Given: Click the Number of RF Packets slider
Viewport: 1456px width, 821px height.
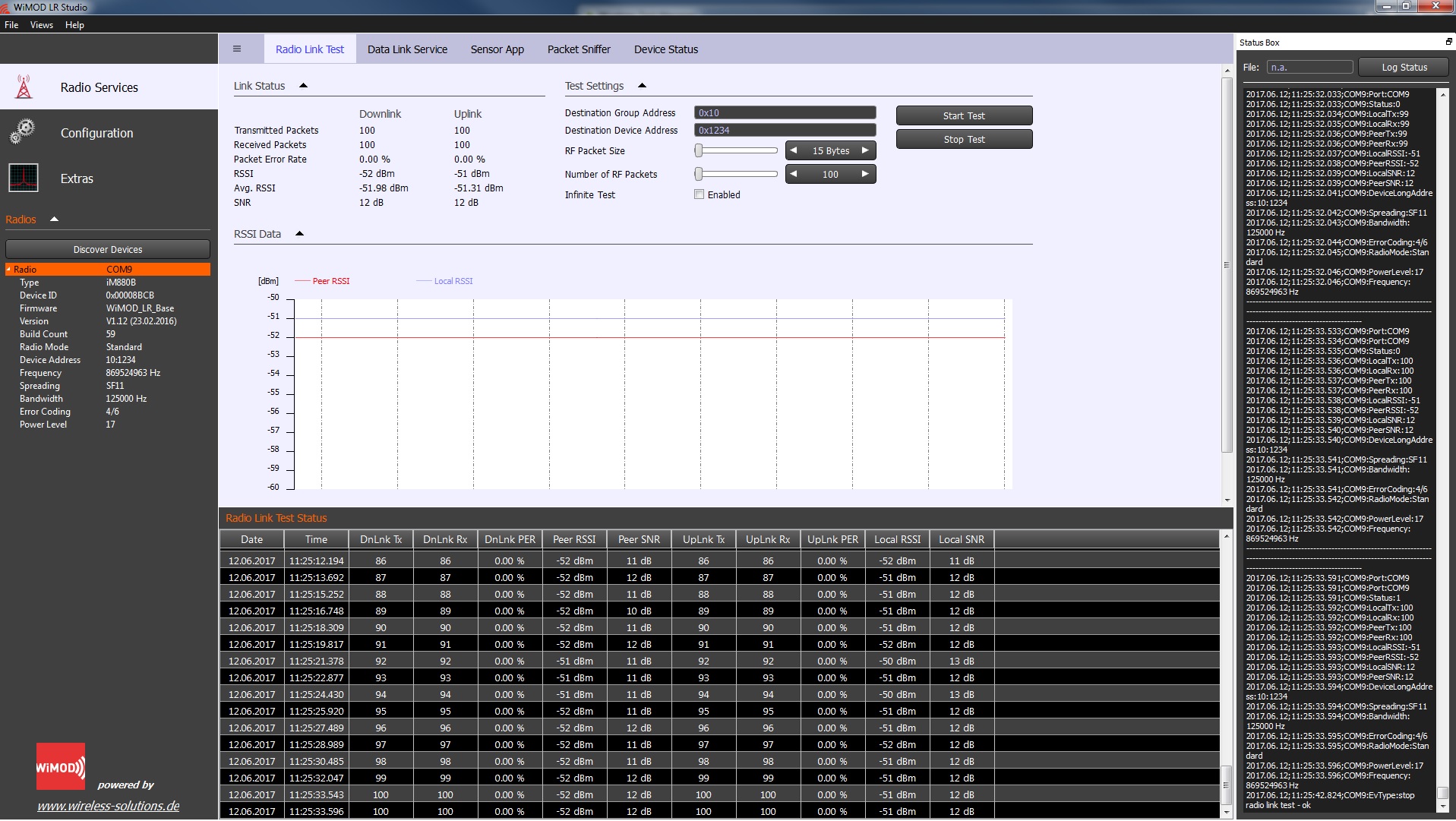Looking at the screenshot, I should pyautogui.click(x=736, y=174).
